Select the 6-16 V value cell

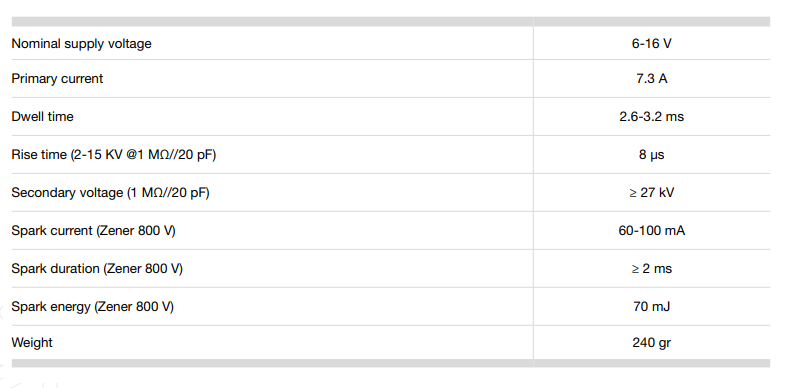point(651,44)
